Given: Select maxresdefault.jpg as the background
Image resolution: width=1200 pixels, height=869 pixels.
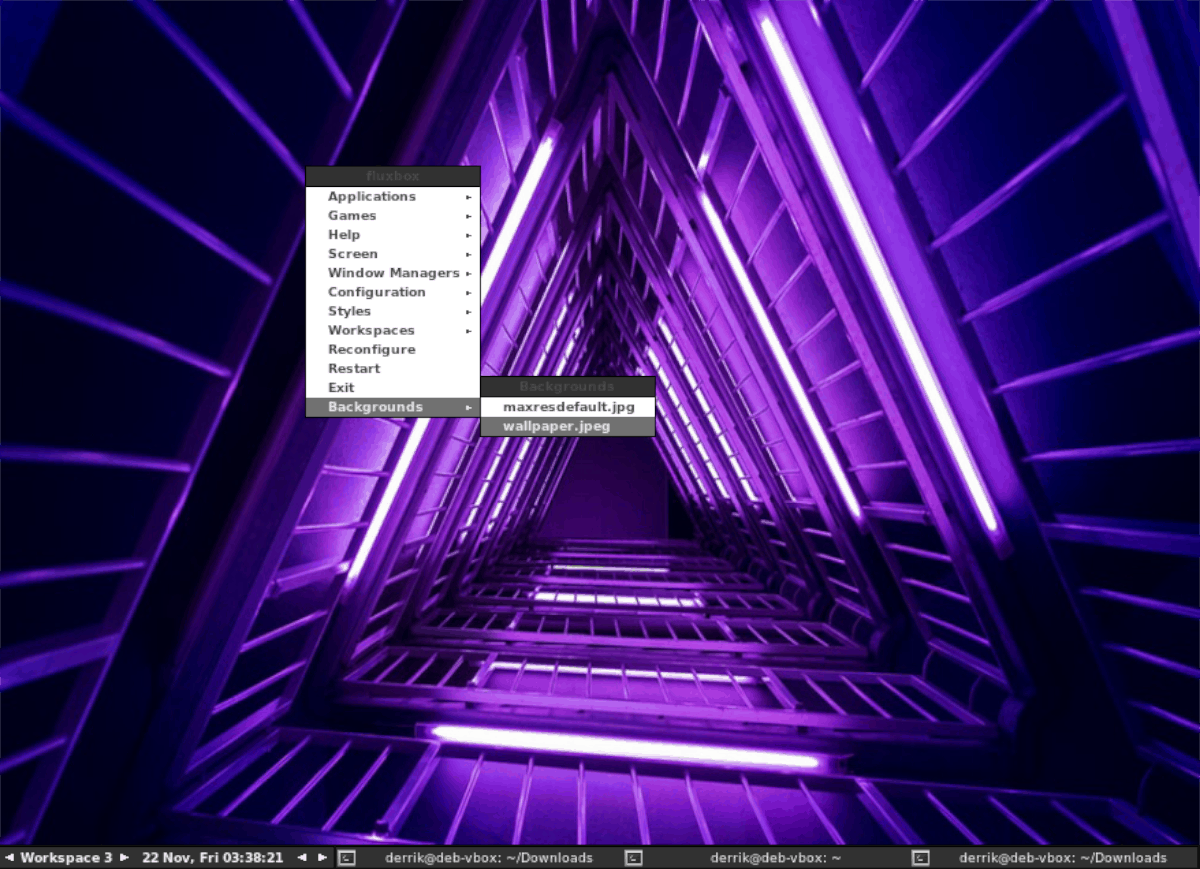Looking at the screenshot, I should pyautogui.click(x=570, y=407).
